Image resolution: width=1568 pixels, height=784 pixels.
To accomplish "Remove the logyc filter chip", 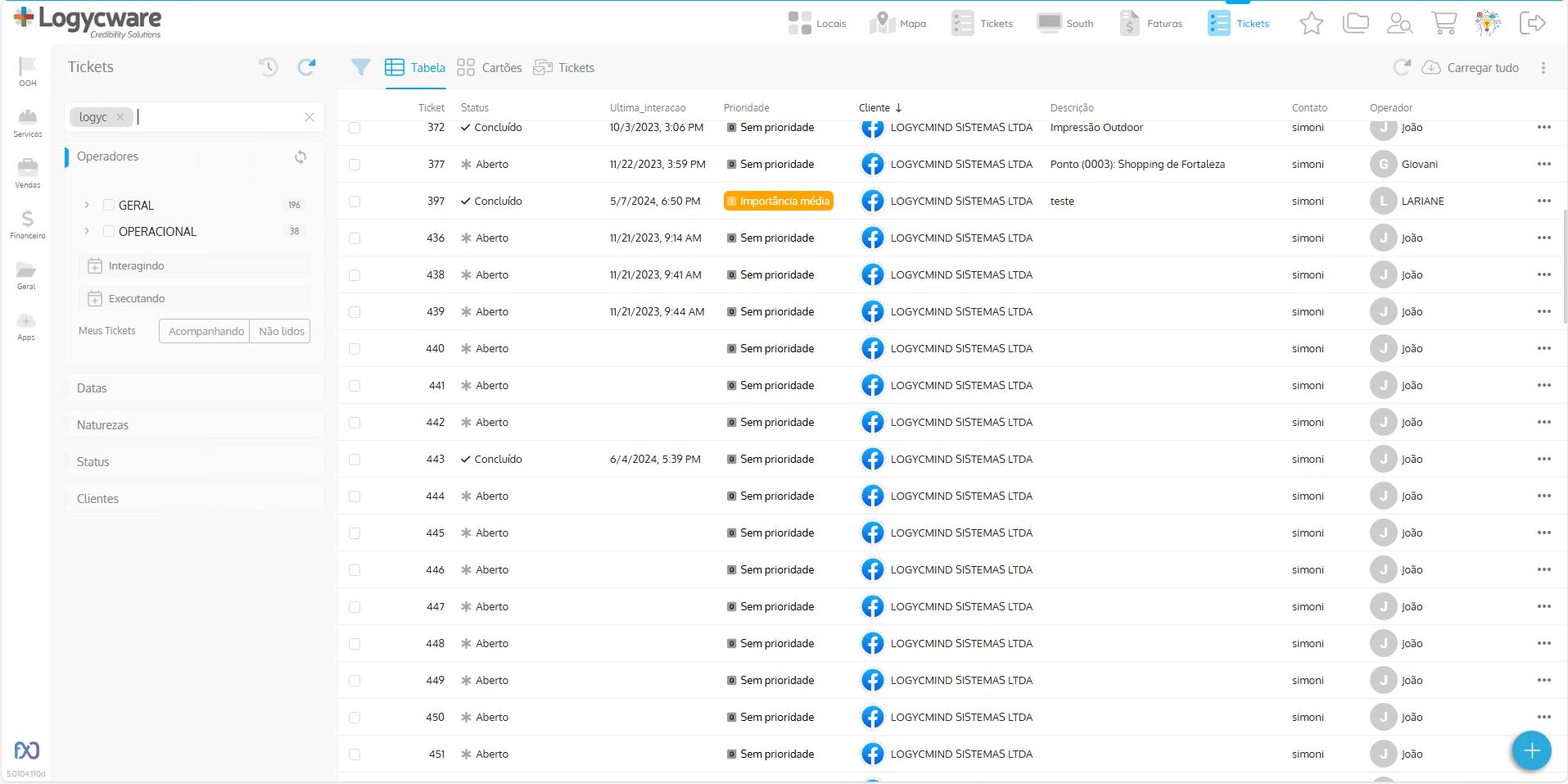I will (x=120, y=117).
